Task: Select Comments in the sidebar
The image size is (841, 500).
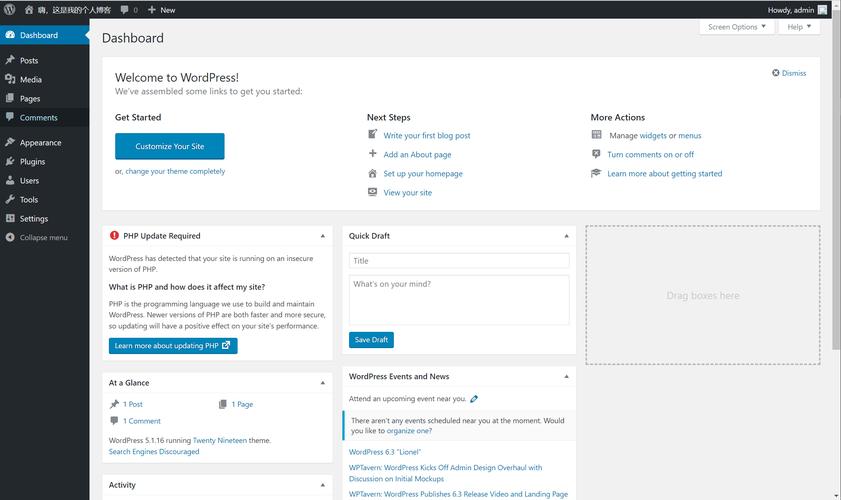Action: (x=45, y=117)
